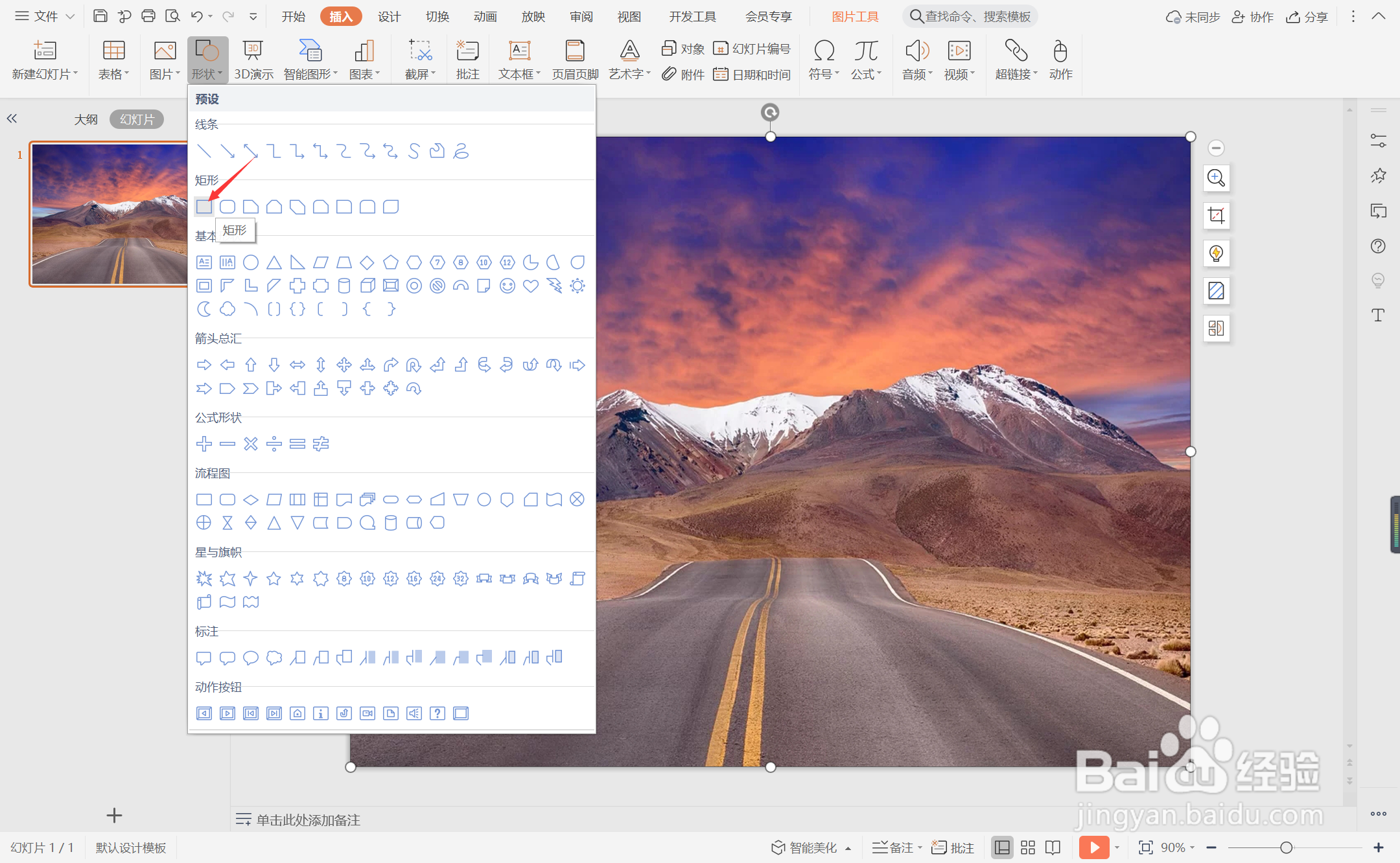Click the zoom slider handle
Screen dimensions: 1400x863
(1287, 847)
